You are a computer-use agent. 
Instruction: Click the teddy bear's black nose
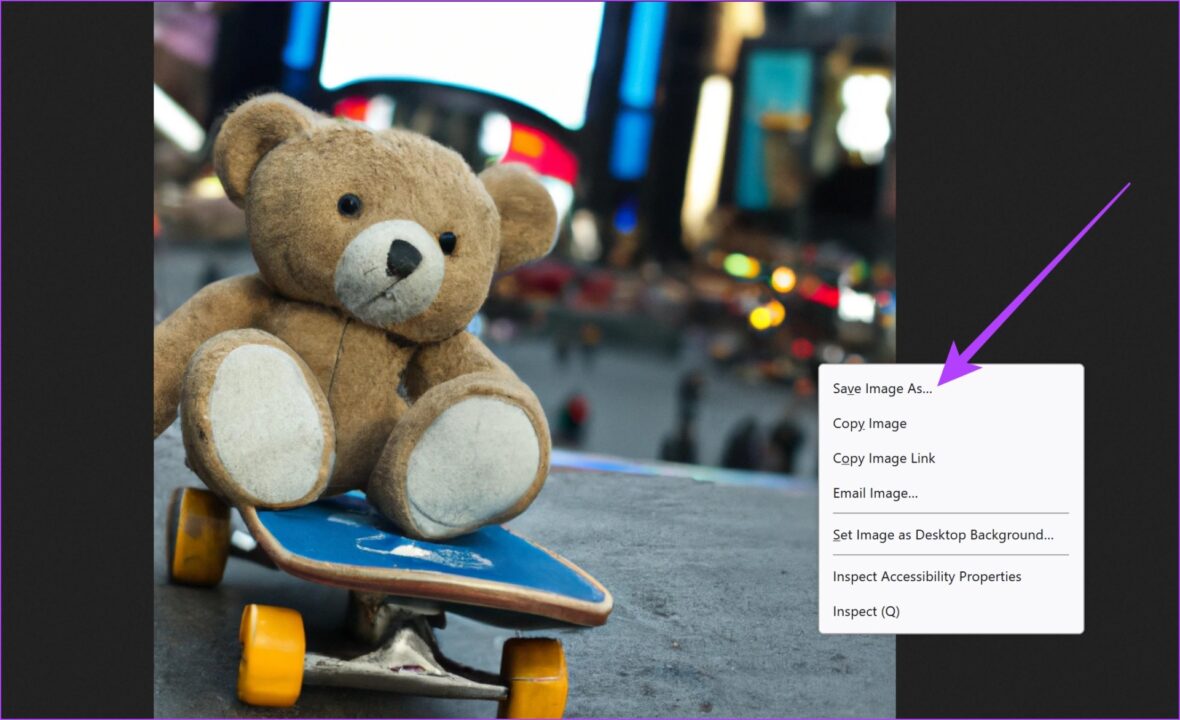(403, 258)
